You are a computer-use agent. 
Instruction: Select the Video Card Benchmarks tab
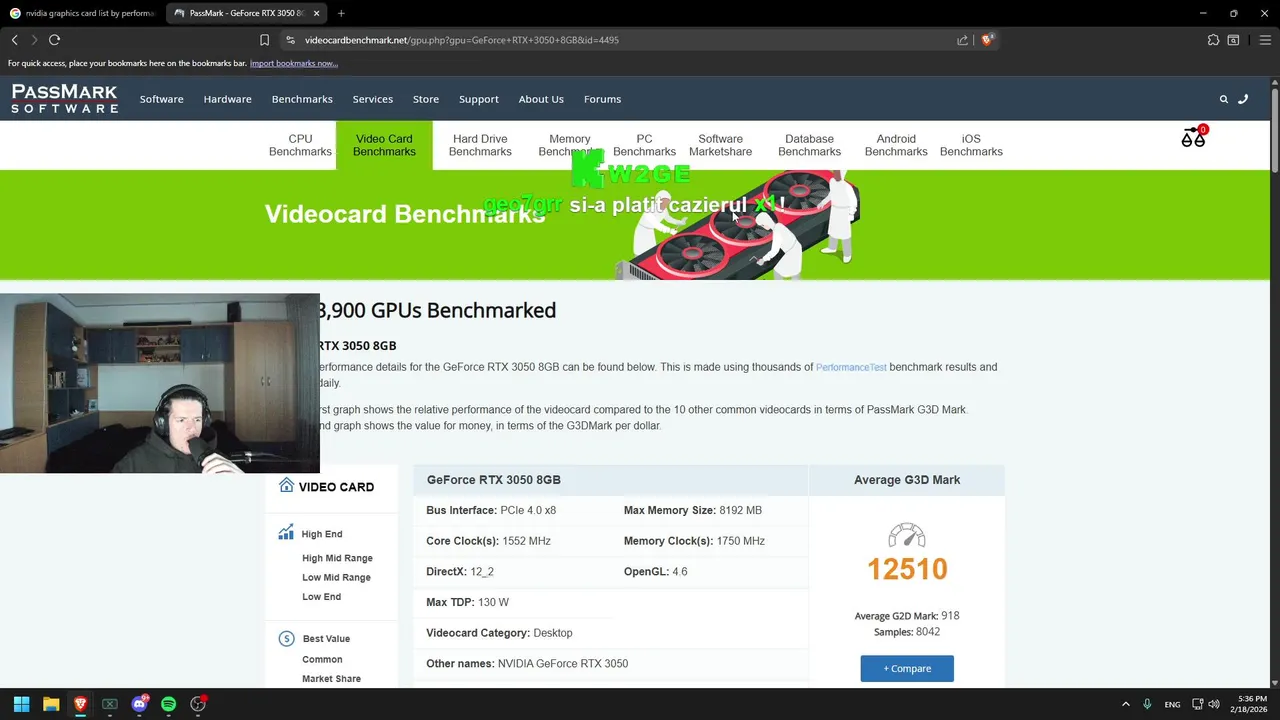(x=384, y=145)
